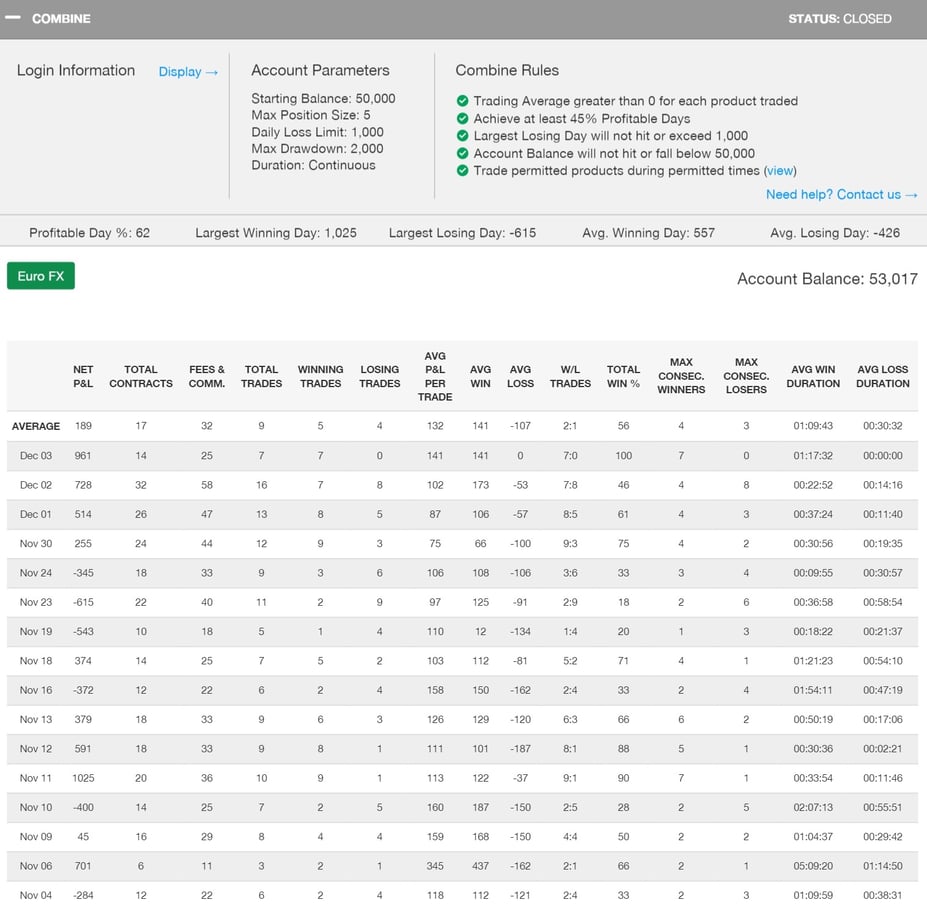The width and height of the screenshot is (927, 908).
Task: Click the AVG WIN DURATION column header
Action: (x=813, y=376)
